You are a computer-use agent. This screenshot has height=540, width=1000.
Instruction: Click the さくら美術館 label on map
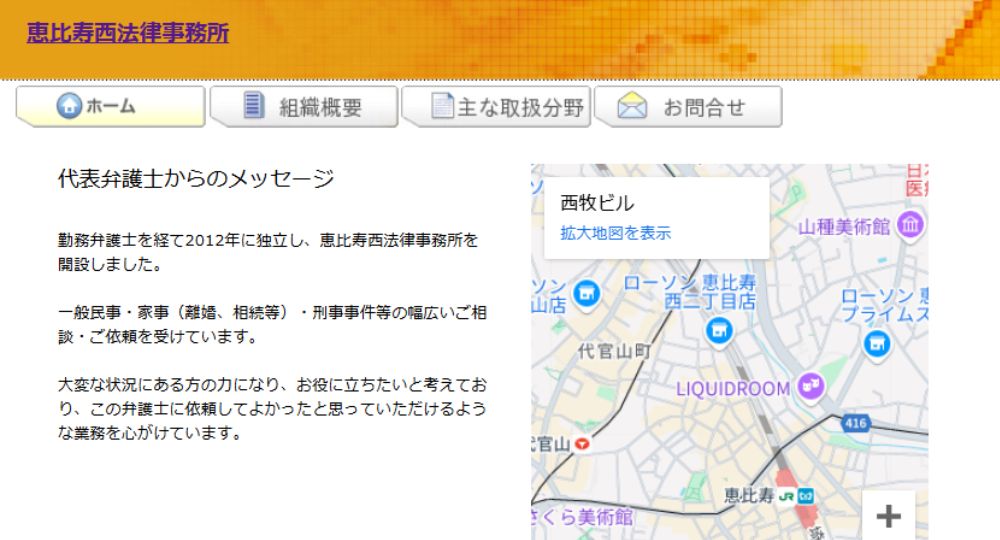coord(585,517)
